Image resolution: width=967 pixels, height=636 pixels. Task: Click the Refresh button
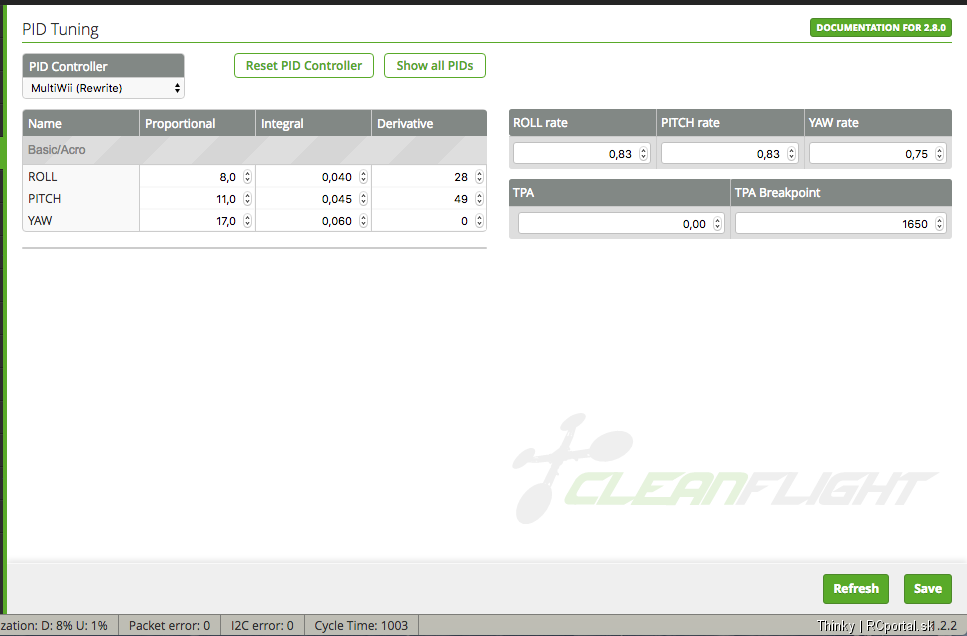(x=855, y=589)
